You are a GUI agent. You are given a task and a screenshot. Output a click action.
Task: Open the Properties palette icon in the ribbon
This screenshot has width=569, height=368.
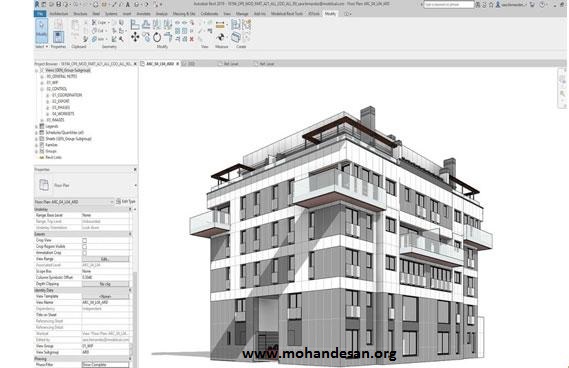(x=58, y=37)
